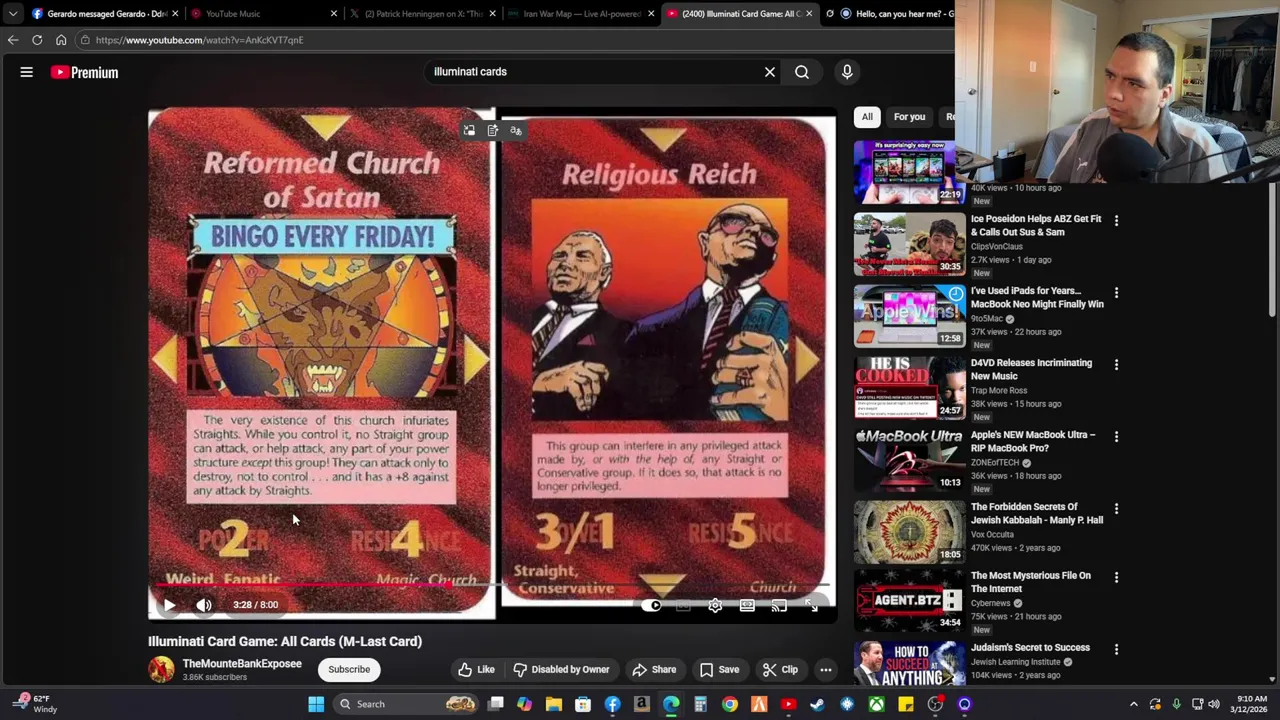The height and width of the screenshot is (720, 1280).
Task: Like the video
Action: [476, 670]
